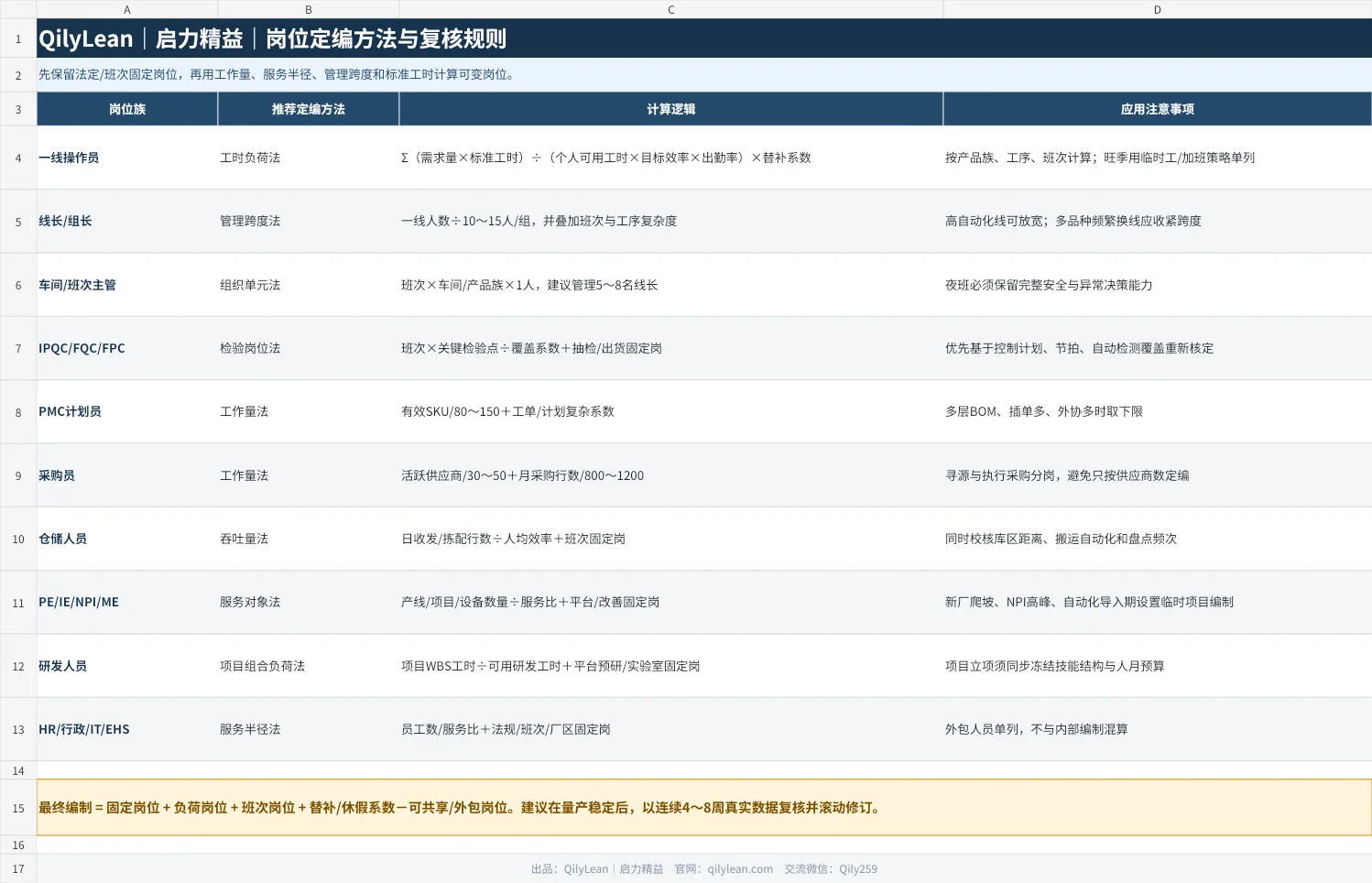Click the title cell '岗位定编方法与复核规则'

704,39
